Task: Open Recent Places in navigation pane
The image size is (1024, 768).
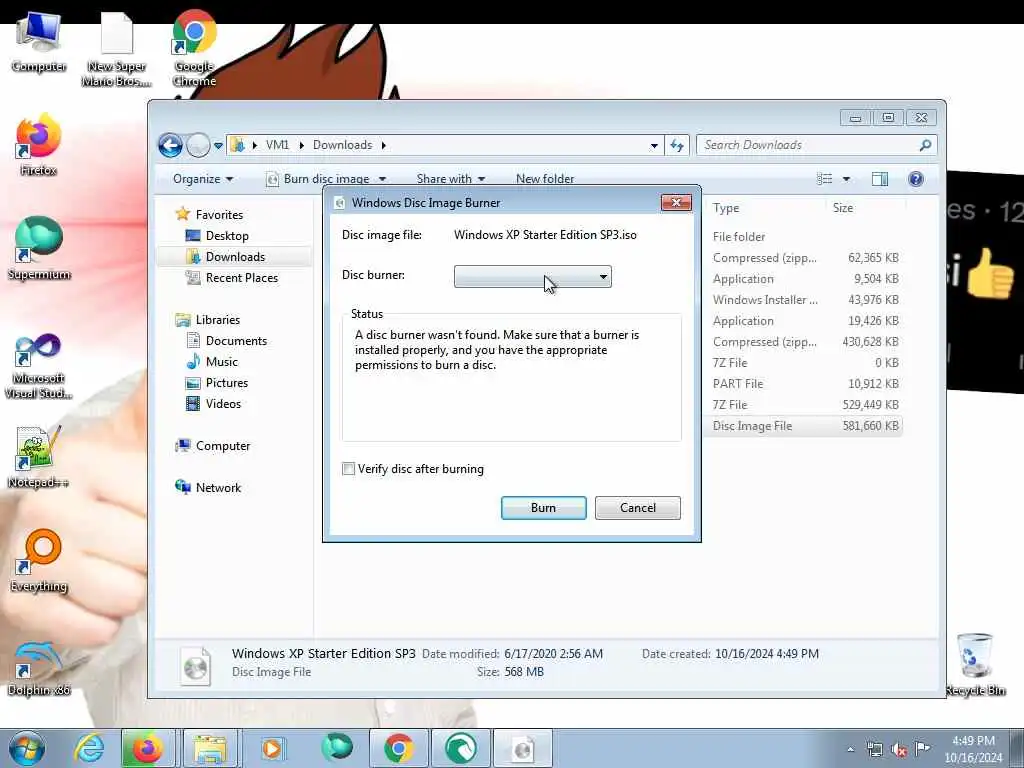Action: (x=242, y=278)
